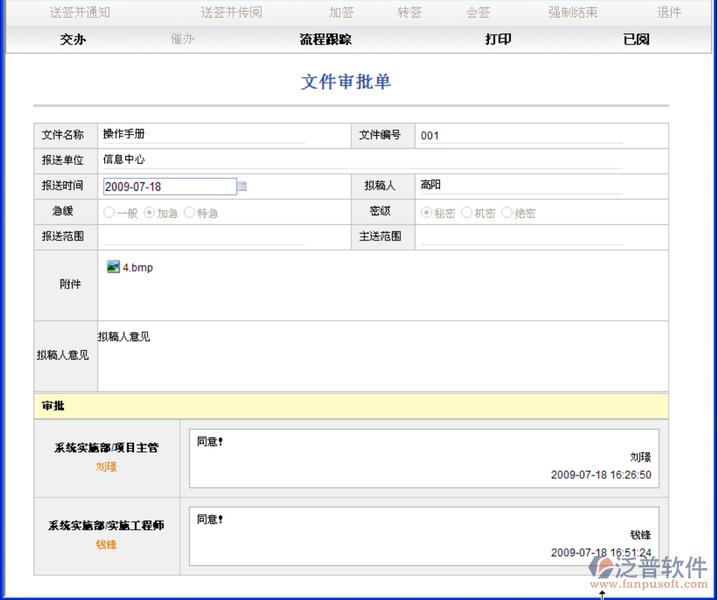718x600 pixels.
Task: Mark document as 已阅
Action: pyautogui.click(x=636, y=40)
